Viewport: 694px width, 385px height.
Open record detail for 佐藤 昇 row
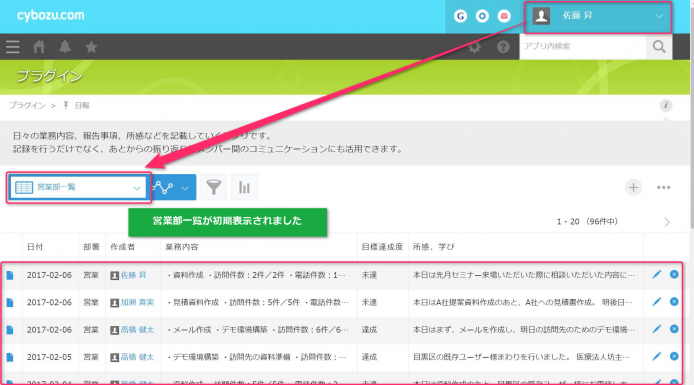click(10, 275)
